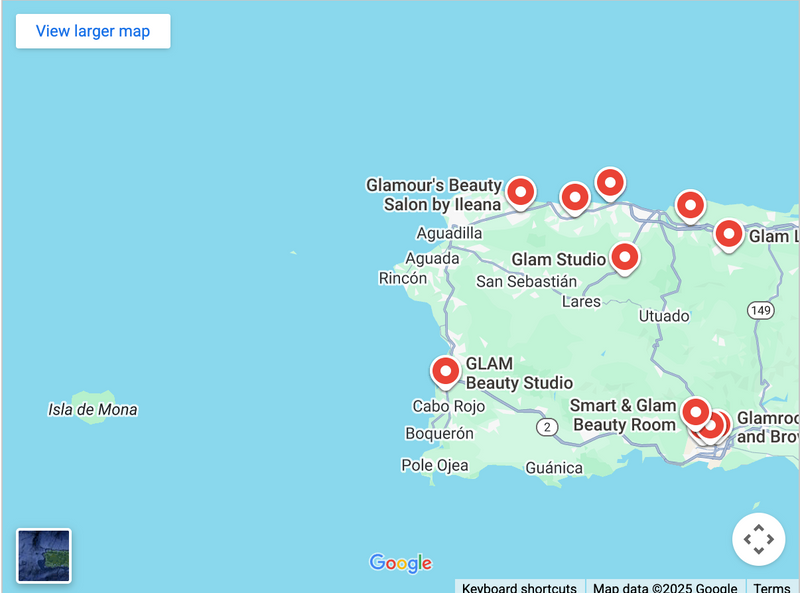This screenshot has height=593, width=800.
Task: Click the Aguadilla city label
Action: [x=449, y=233]
